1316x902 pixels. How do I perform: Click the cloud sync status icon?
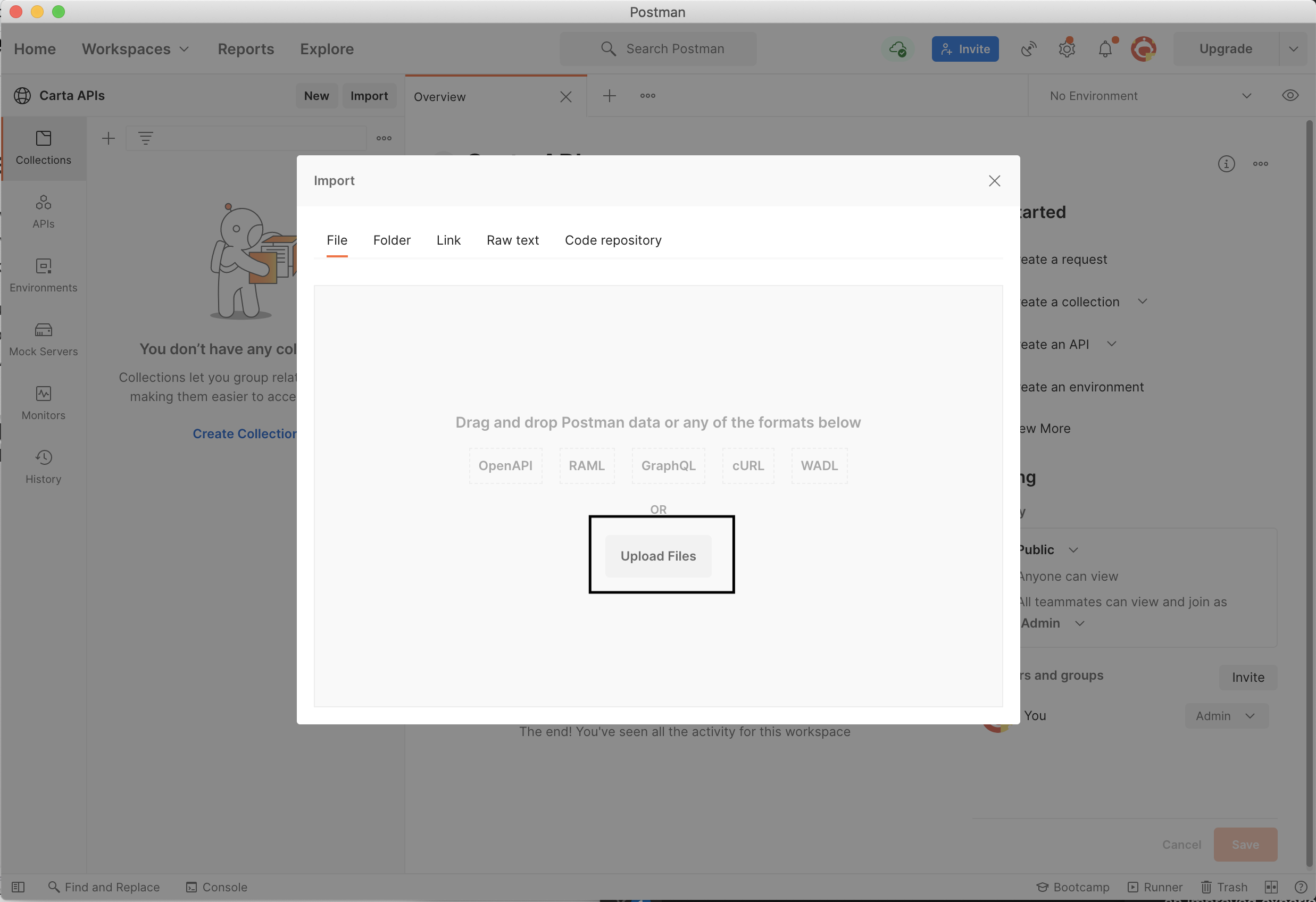[x=898, y=49]
